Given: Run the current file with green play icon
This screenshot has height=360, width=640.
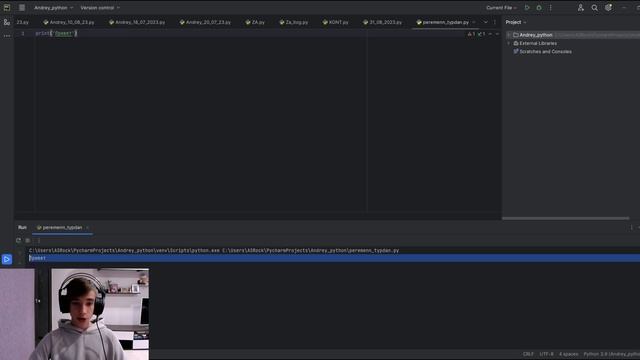Looking at the screenshot, I should point(527,8).
